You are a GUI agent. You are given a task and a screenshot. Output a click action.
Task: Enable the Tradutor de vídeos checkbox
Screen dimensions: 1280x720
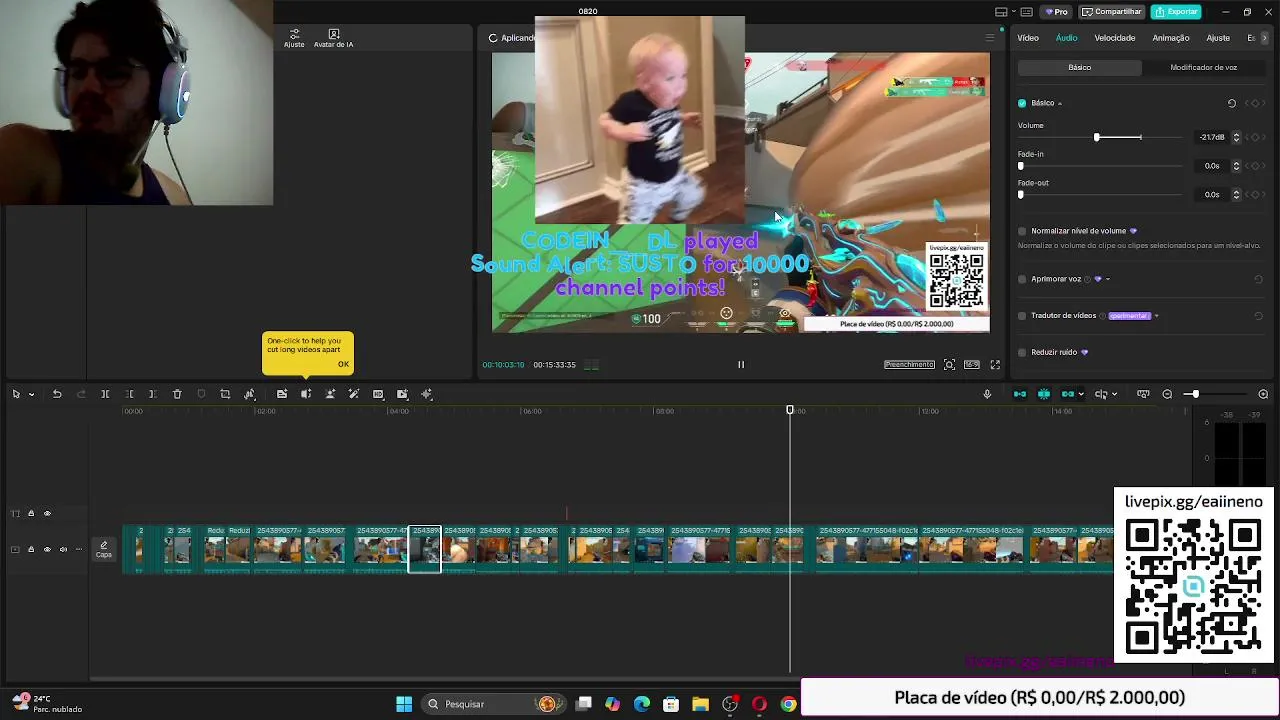pos(1022,316)
